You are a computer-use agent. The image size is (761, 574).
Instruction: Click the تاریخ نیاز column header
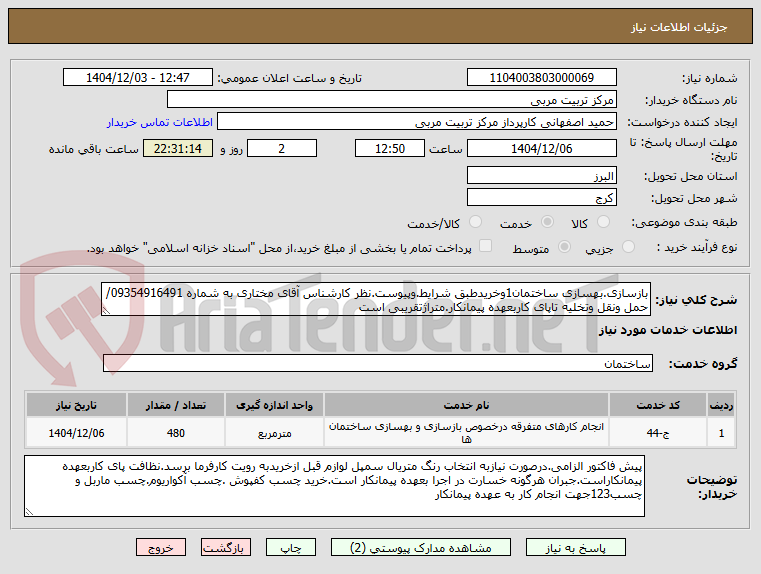coord(76,405)
